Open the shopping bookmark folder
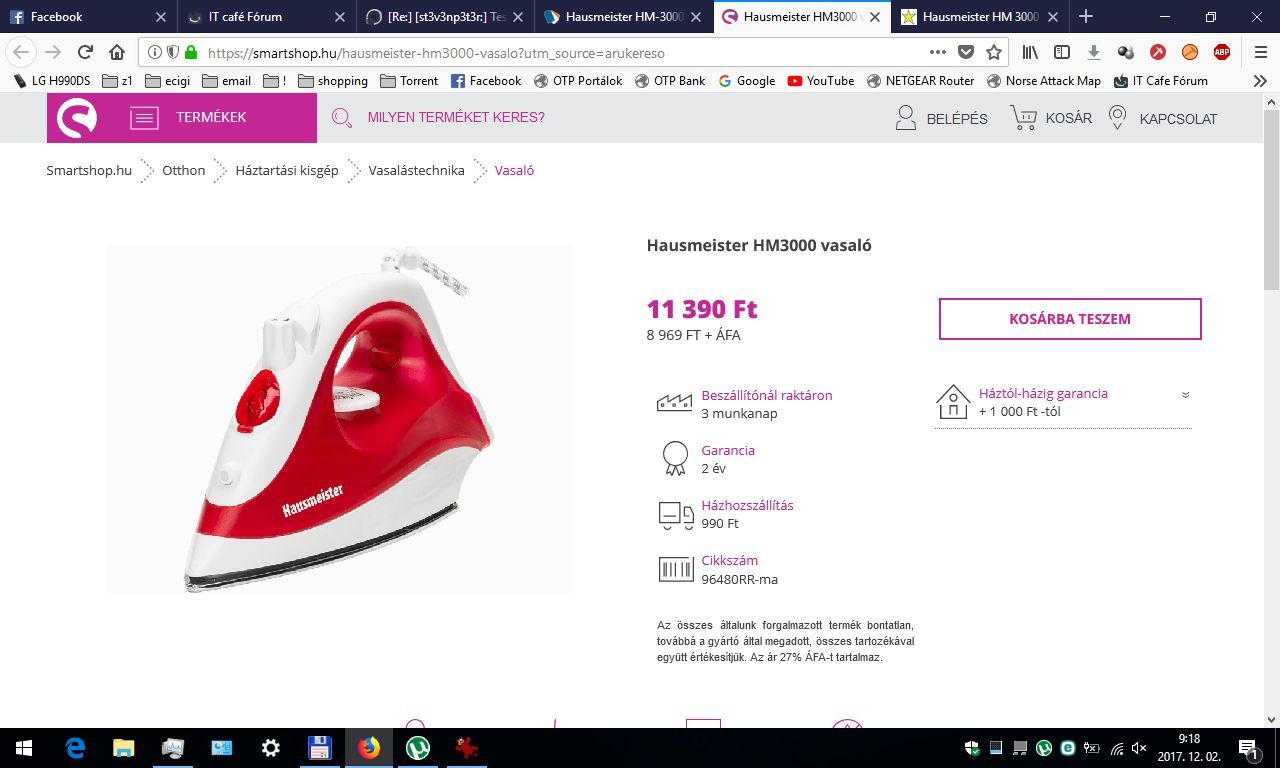This screenshot has width=1280, height=768. tap(333, 81)
